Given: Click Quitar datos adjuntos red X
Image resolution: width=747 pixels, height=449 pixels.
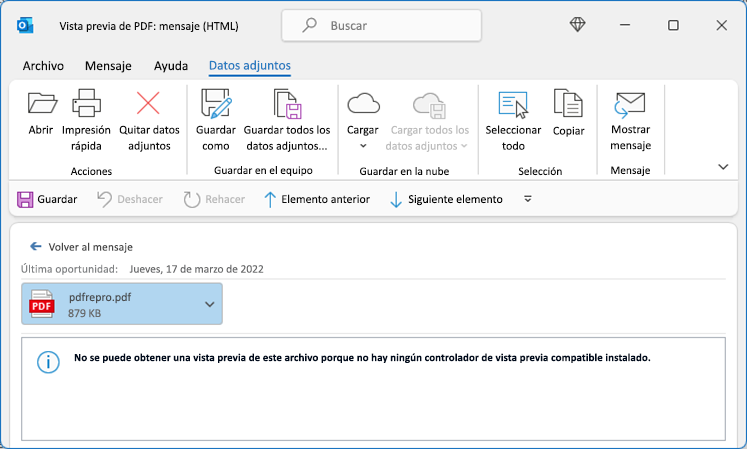Looking at the screenshot, I should pyautogui.click(x=148, y=103).
